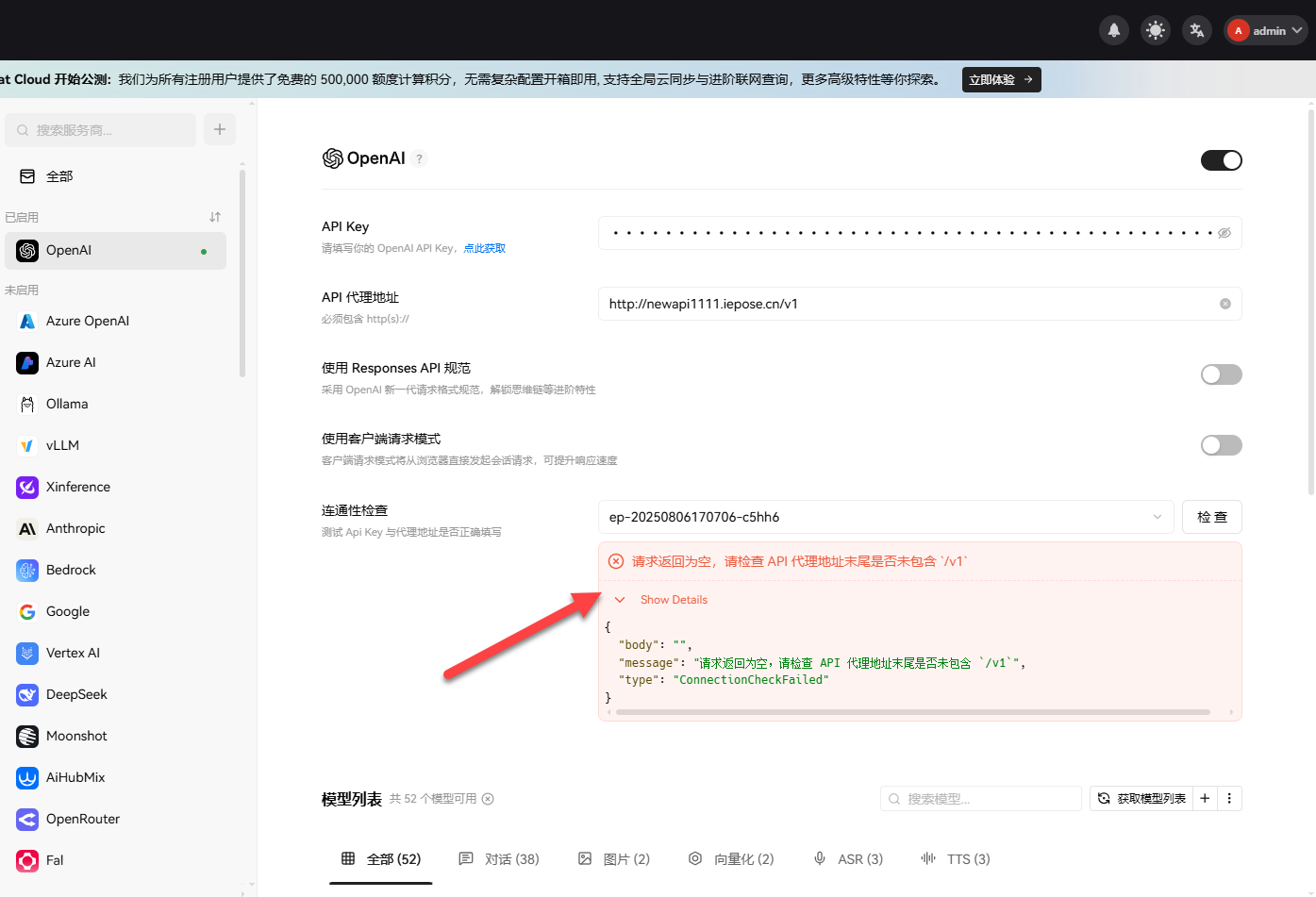Switch to the 对话 (38) tab
The height and width of the screenshot is (897, 1316).
click(499, 858)
